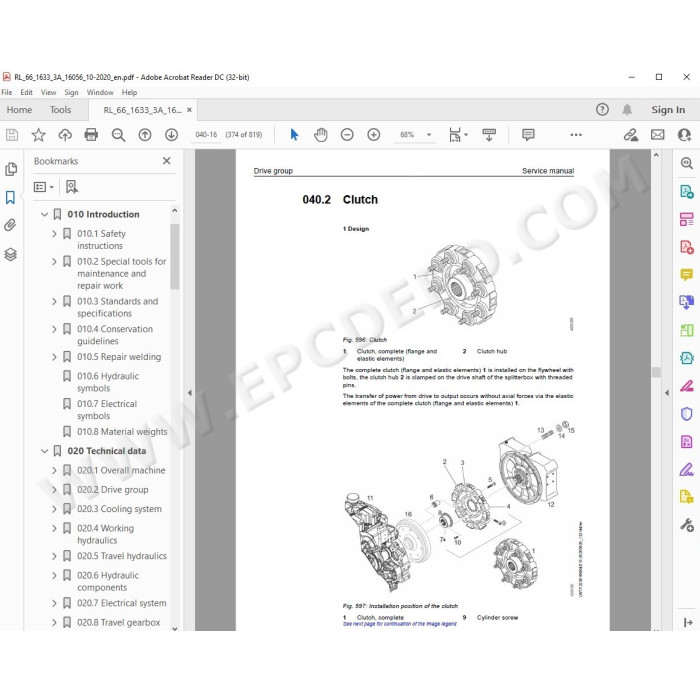700x700 pixels.
Task: Open the Window menu
Action: 100,92
